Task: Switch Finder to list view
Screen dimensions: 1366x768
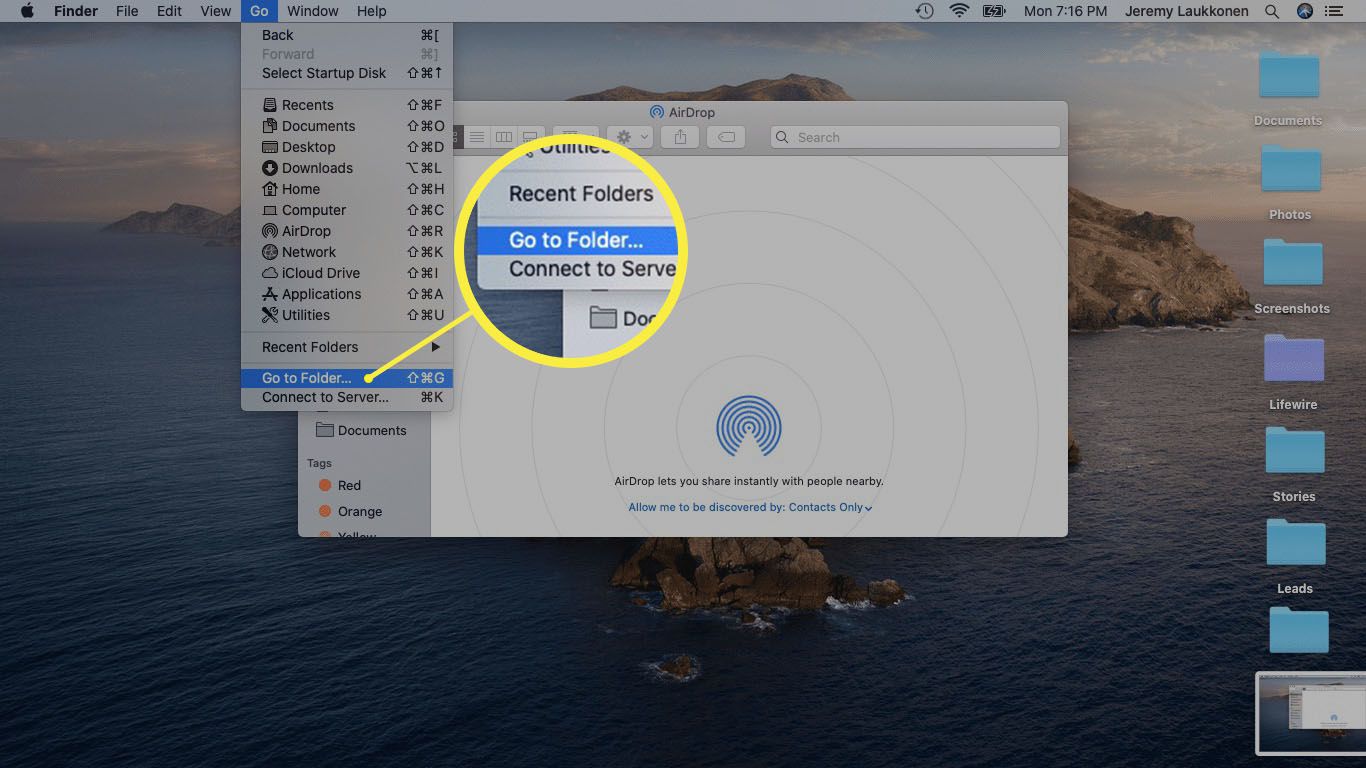Action: [478, 137]
